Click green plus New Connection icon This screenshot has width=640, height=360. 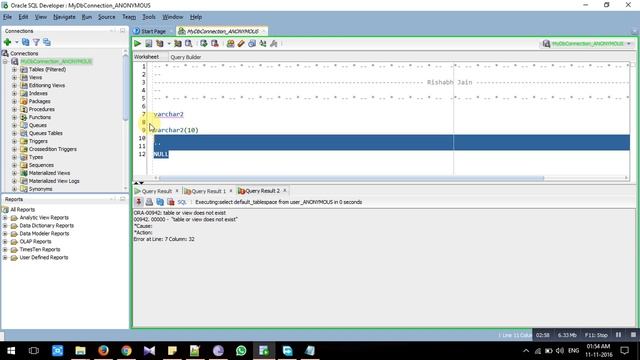pyautogui.click(x=7, y=42)
